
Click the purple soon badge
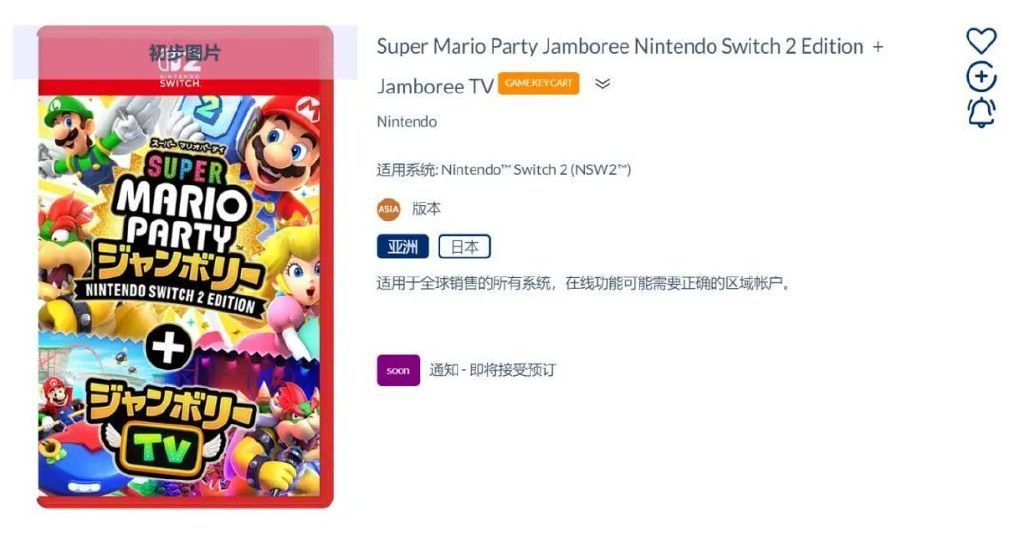click(x=398, y=370)
